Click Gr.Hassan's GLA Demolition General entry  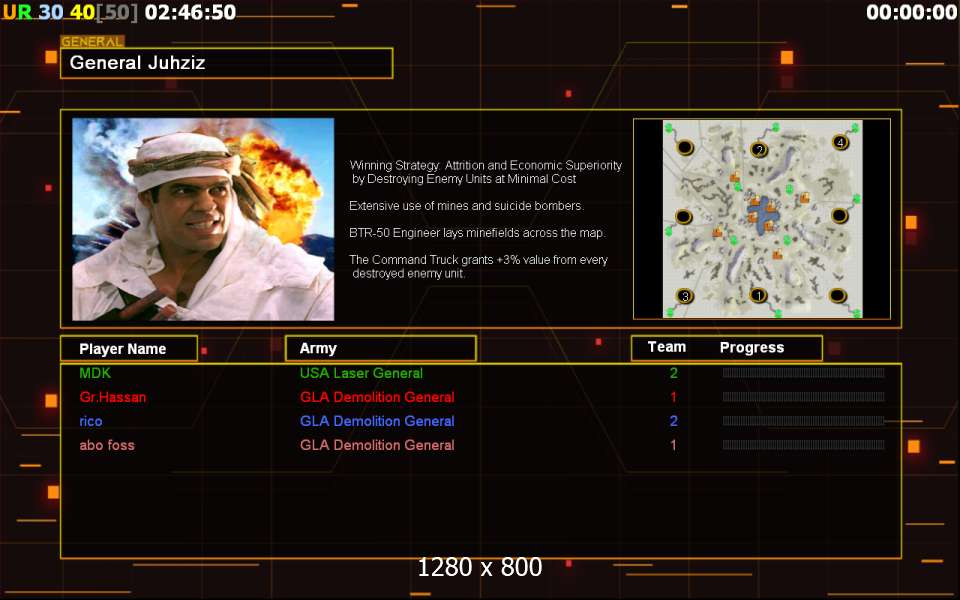(377, 397)
